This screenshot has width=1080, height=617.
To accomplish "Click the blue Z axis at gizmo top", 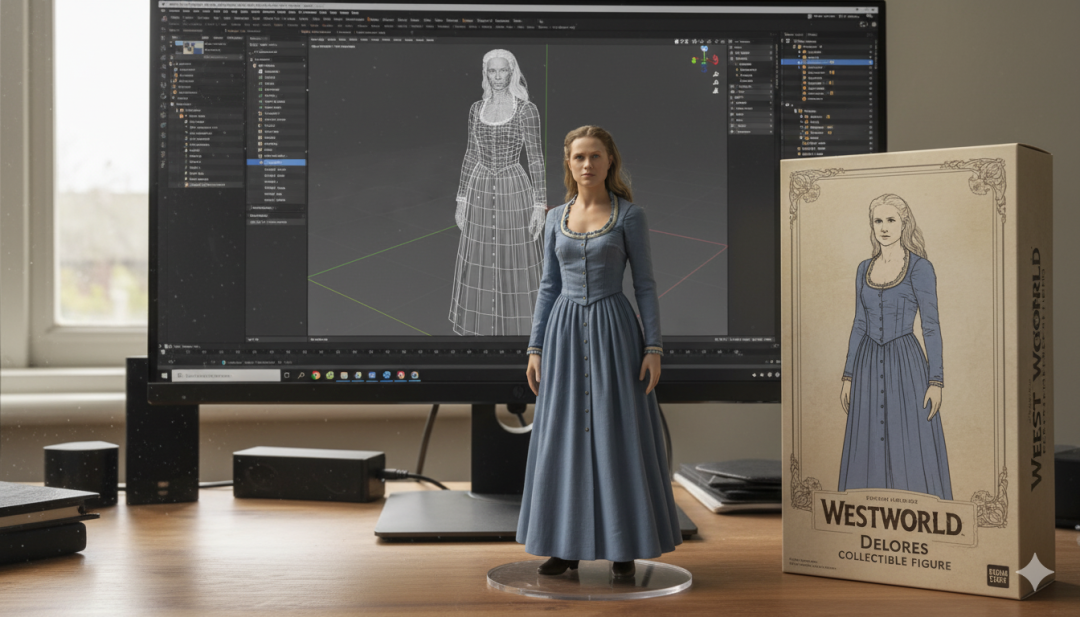I will point(704,50).
